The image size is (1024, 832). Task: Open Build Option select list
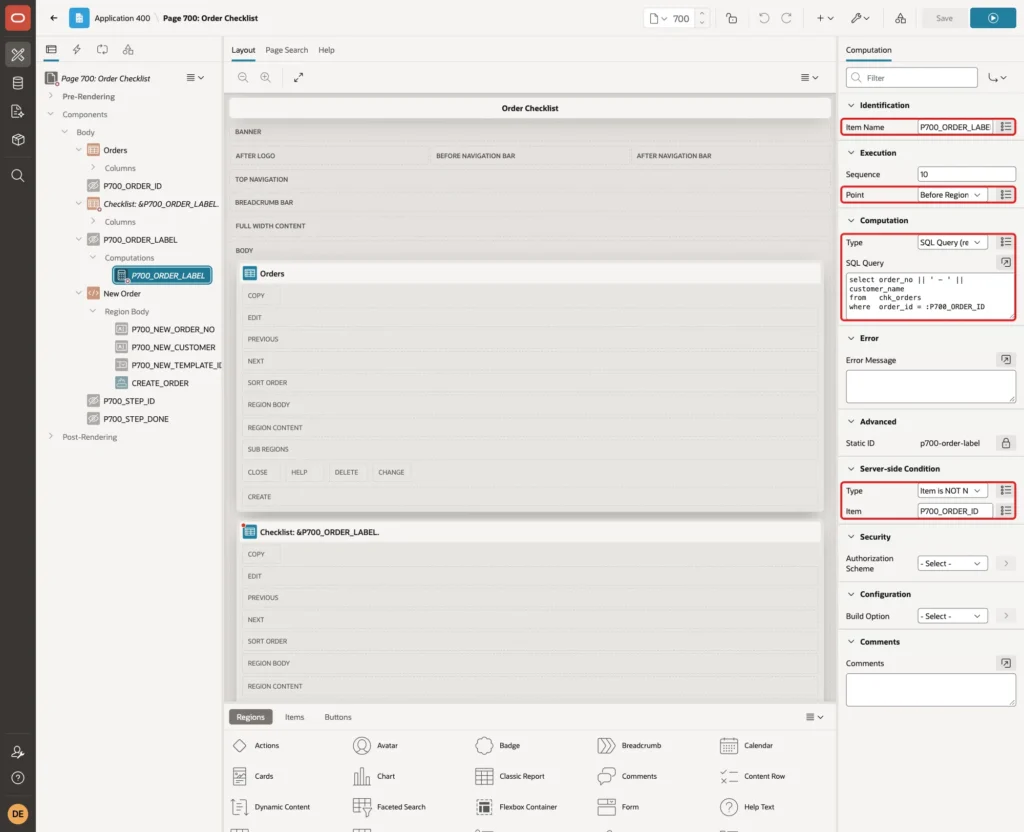(x=951, y=616)
